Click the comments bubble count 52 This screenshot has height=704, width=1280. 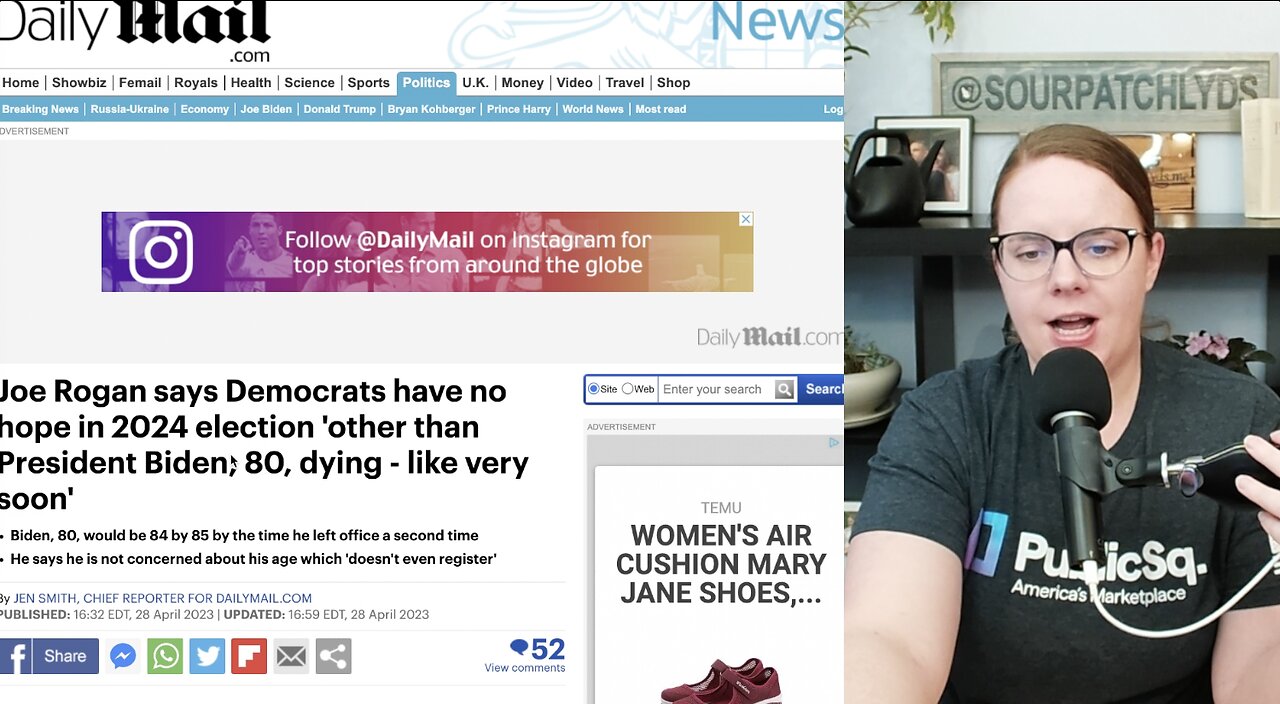coord(537,649)
